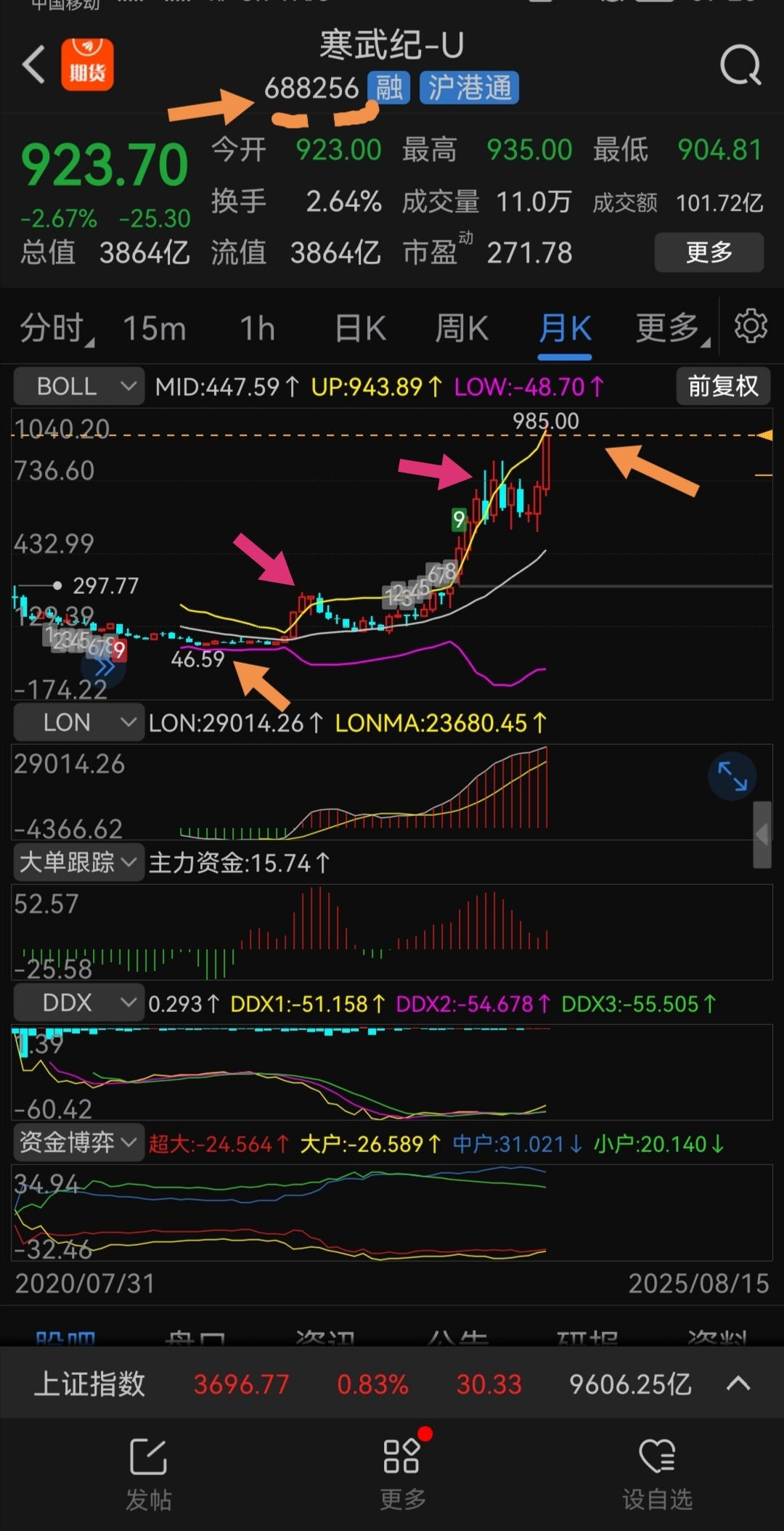Tap the LONMA:23680.45 readout
The height and width of the screenshot is (1531, 784).
click(441, 723)
